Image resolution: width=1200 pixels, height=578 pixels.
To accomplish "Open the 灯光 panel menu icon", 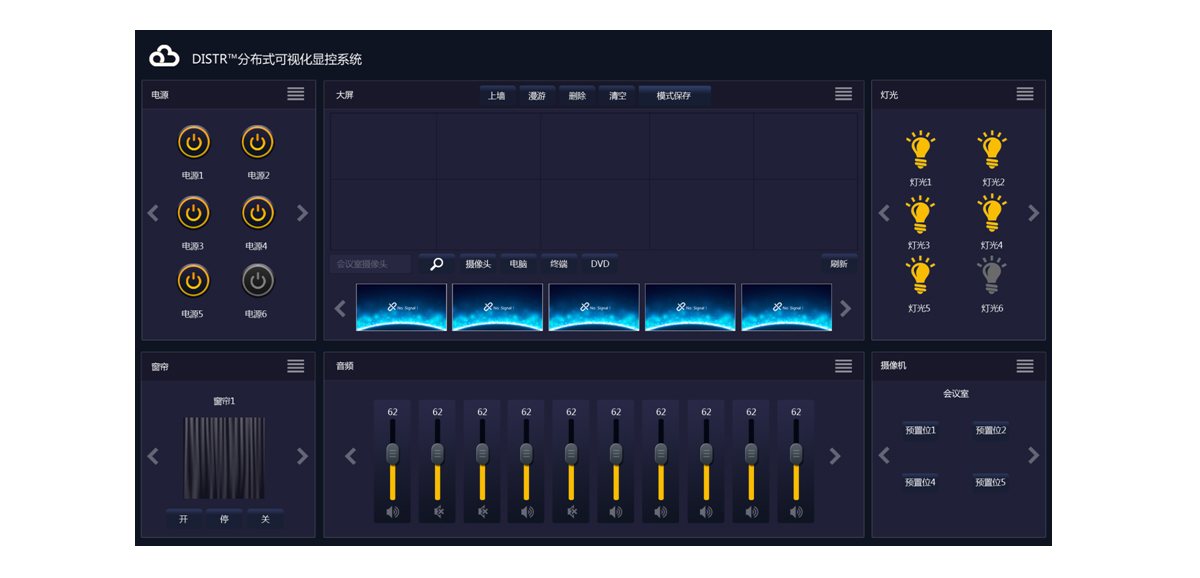I will [1025, 94].
